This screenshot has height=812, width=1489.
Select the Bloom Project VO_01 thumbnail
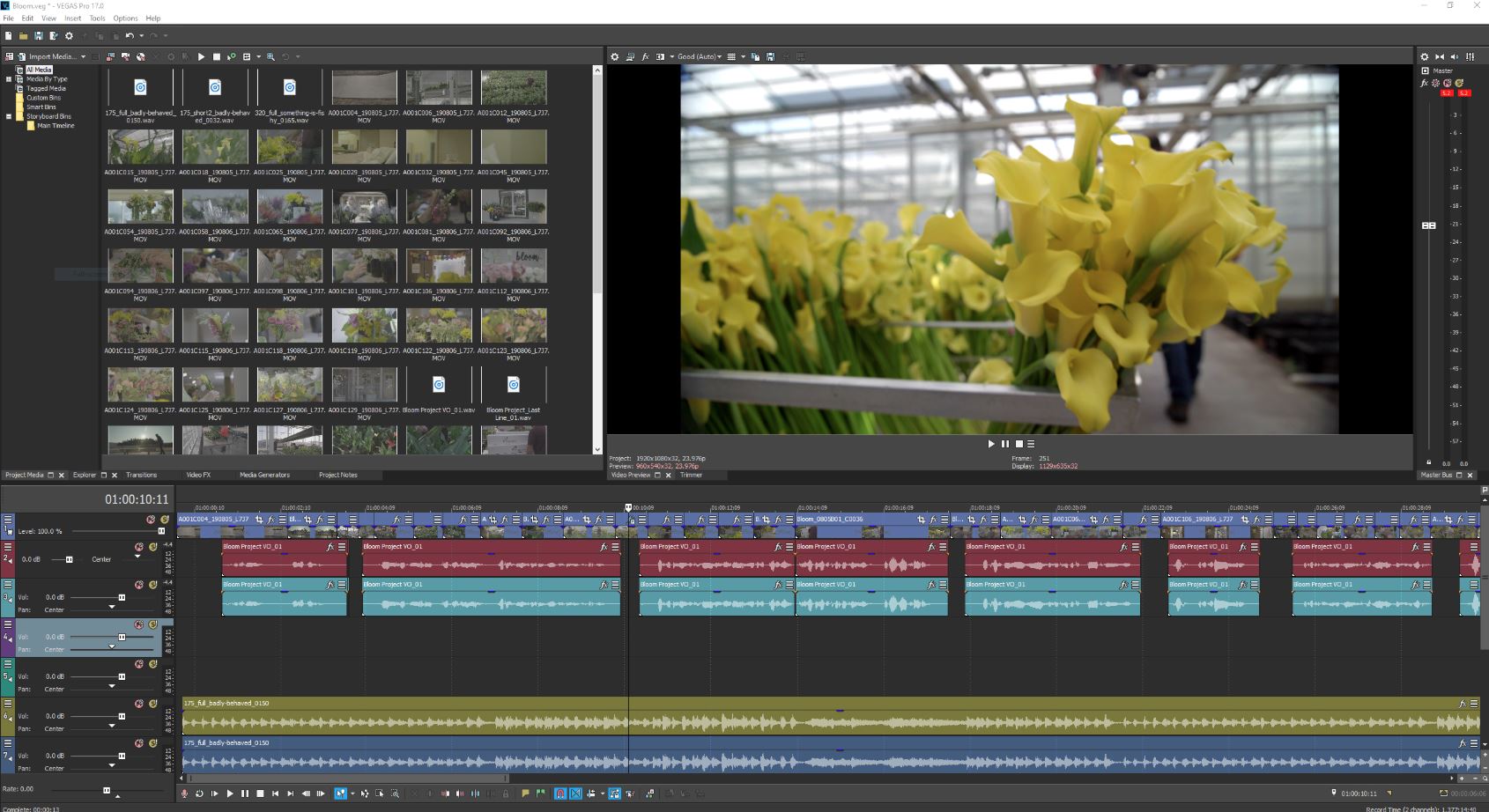[439, 383]
